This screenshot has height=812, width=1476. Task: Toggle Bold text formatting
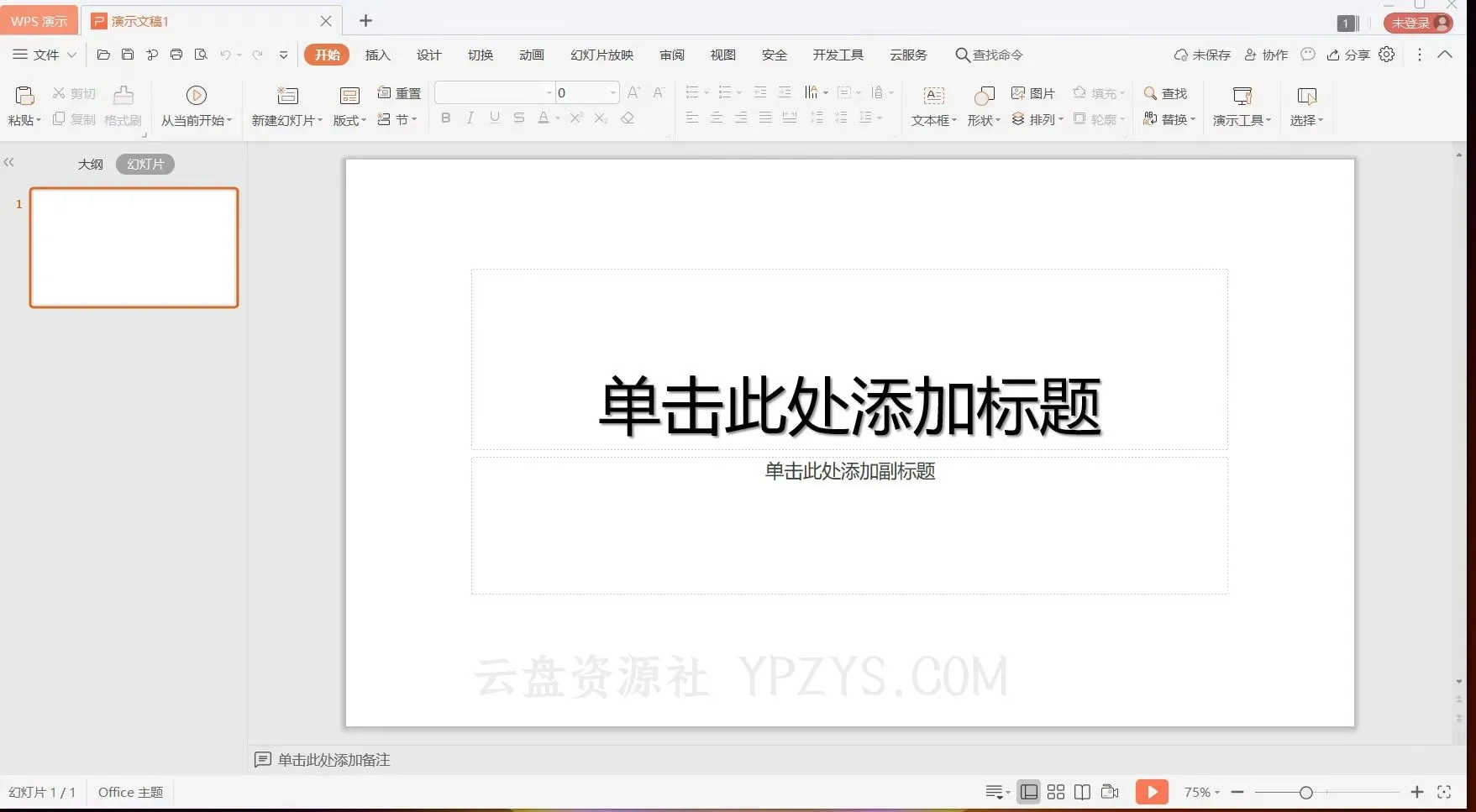[x=446, y=118]
